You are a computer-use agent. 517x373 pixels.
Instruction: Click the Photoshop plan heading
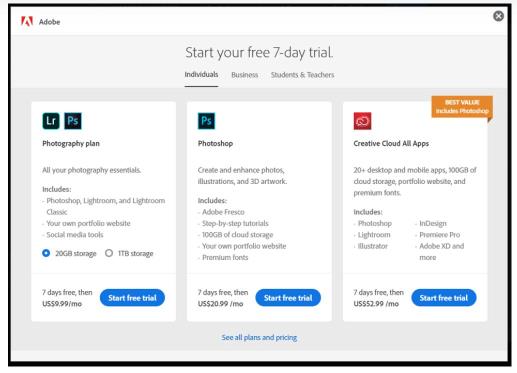click(x=215, y=144)
